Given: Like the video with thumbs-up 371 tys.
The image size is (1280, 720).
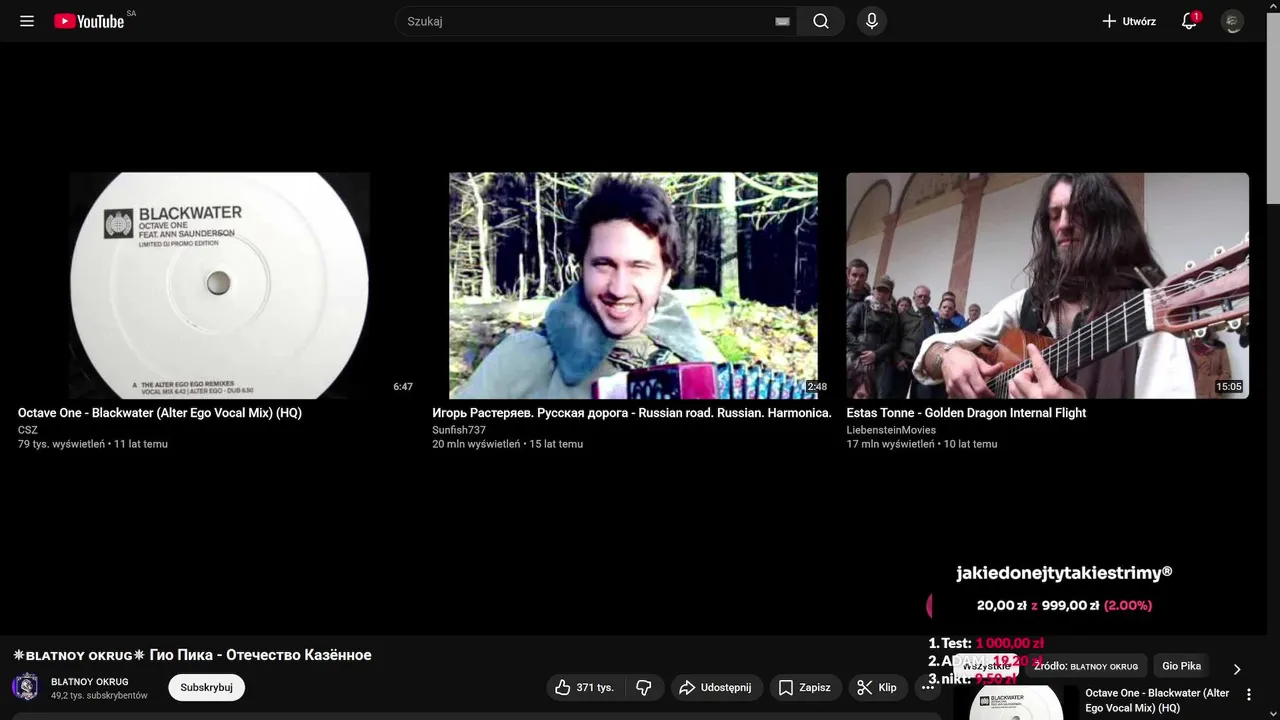Looking at the screenshot, I should pyautogui.click(x=586, y=687).
